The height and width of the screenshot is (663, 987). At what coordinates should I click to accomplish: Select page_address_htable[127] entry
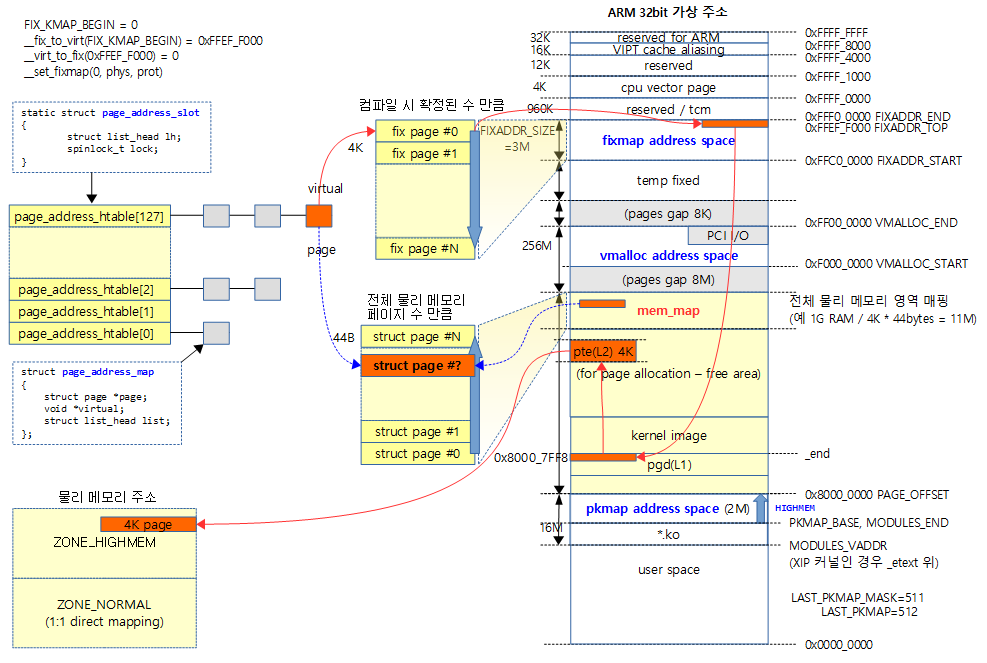point(90,216)
